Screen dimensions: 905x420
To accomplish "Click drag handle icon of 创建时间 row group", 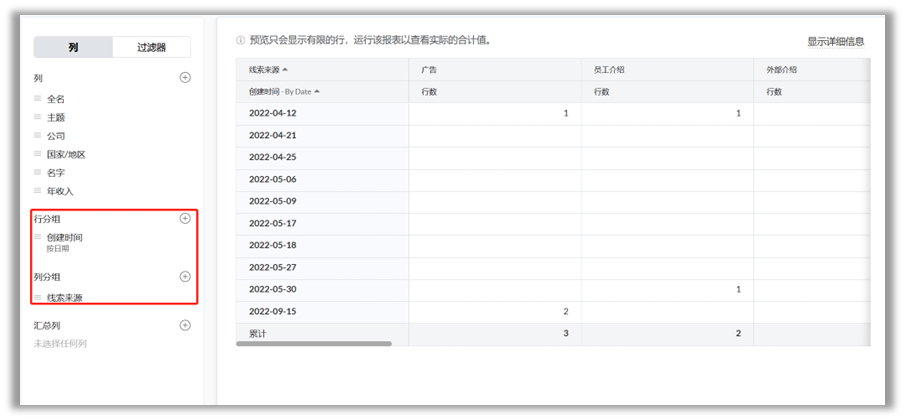I will click(x=38, y=237).
